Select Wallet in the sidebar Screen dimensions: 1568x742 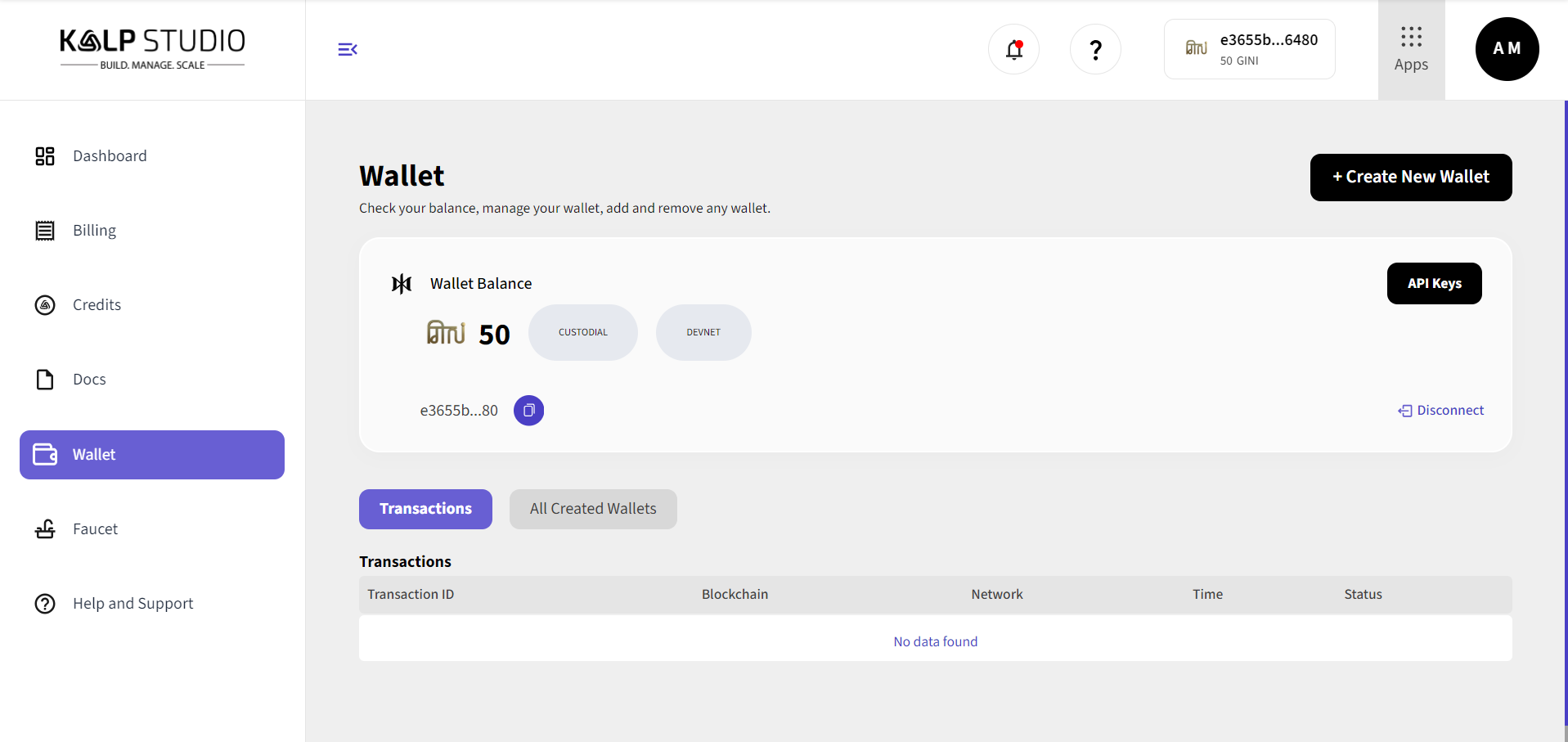click(152, 455)
